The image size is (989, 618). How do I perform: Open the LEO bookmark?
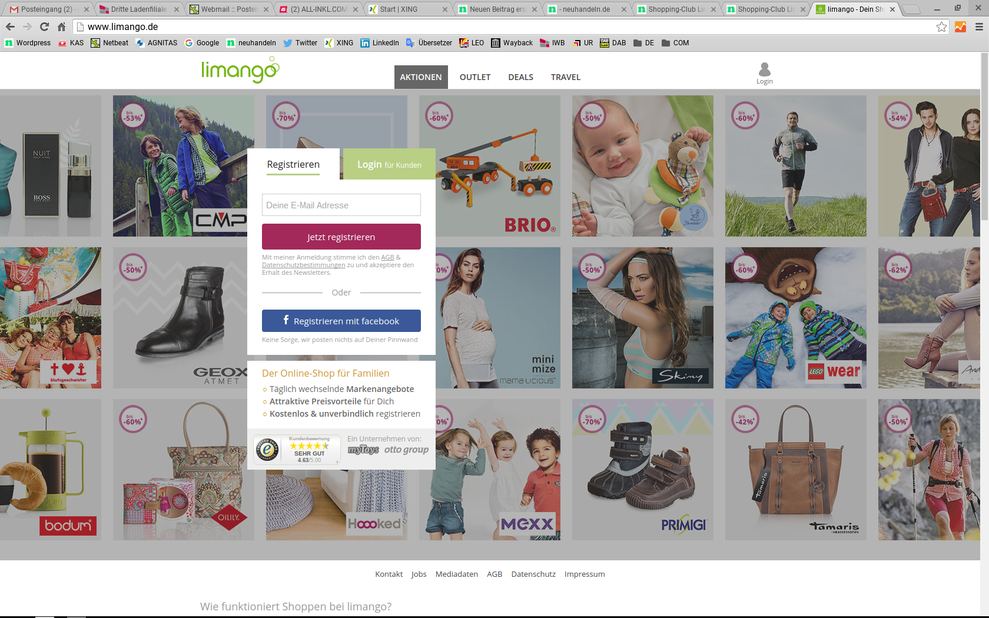[472, 43]
